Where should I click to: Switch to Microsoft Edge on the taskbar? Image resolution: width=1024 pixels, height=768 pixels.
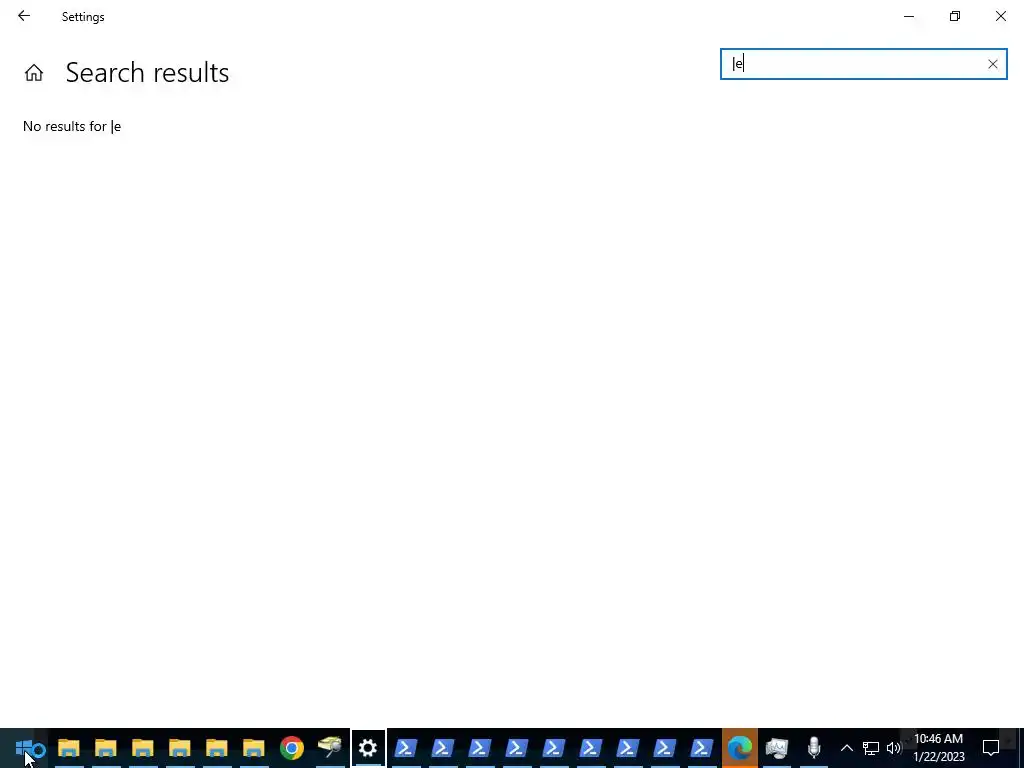point(740,748)
